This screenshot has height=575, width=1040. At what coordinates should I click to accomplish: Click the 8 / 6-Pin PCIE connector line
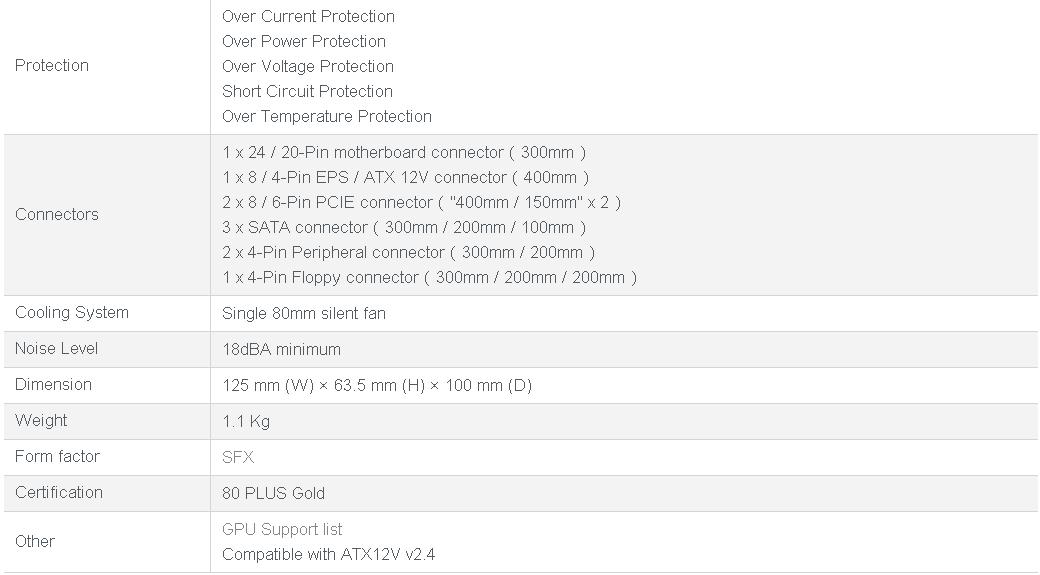click(421, 202)
